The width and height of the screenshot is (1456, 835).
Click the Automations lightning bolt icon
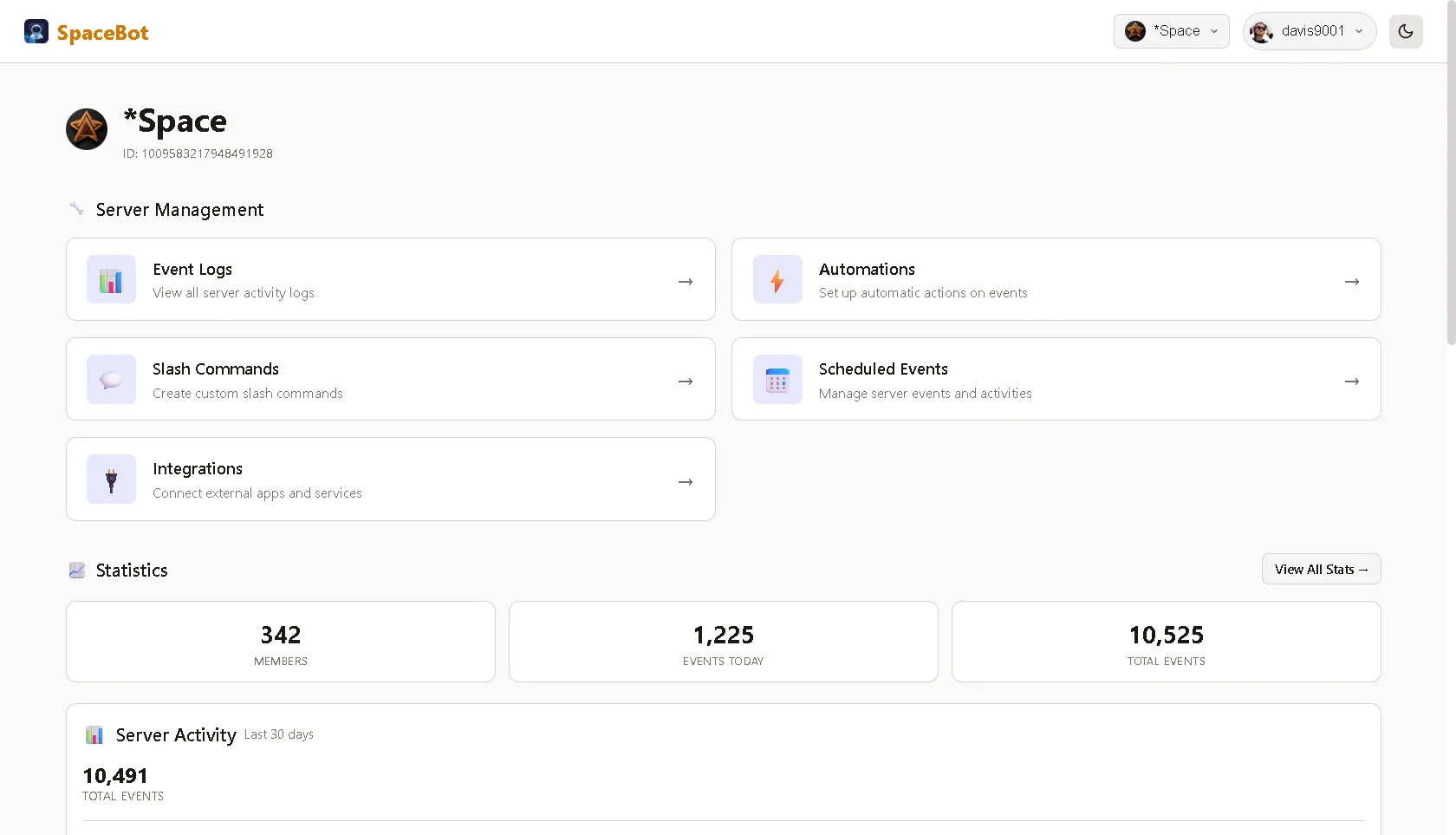(x=777, y=279)
